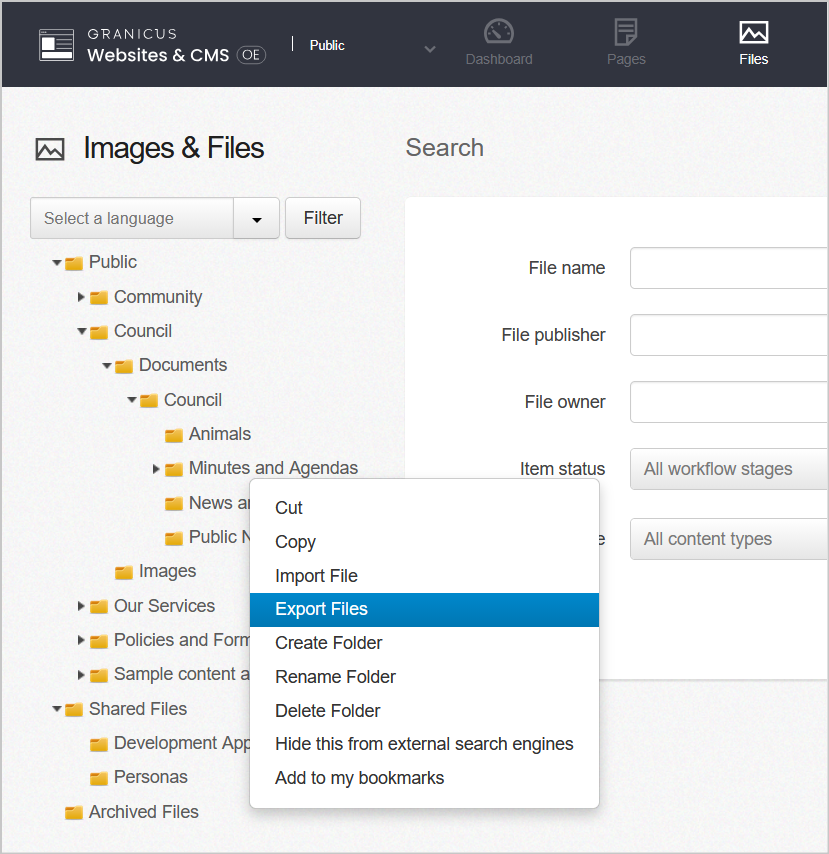This screenshot has height=854, width=829.
Task: Click the File publisher input field
Action: coord(729,335)
